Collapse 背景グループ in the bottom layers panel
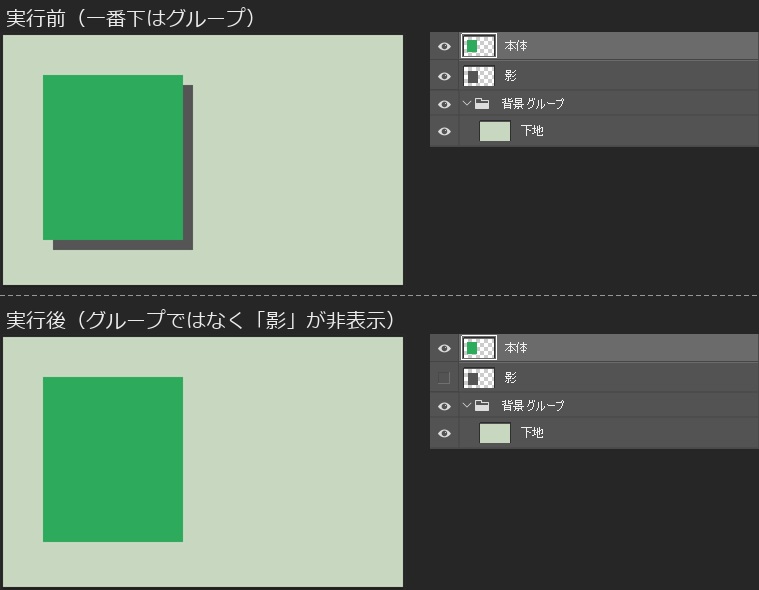759x590 pixels. (467, 405)
